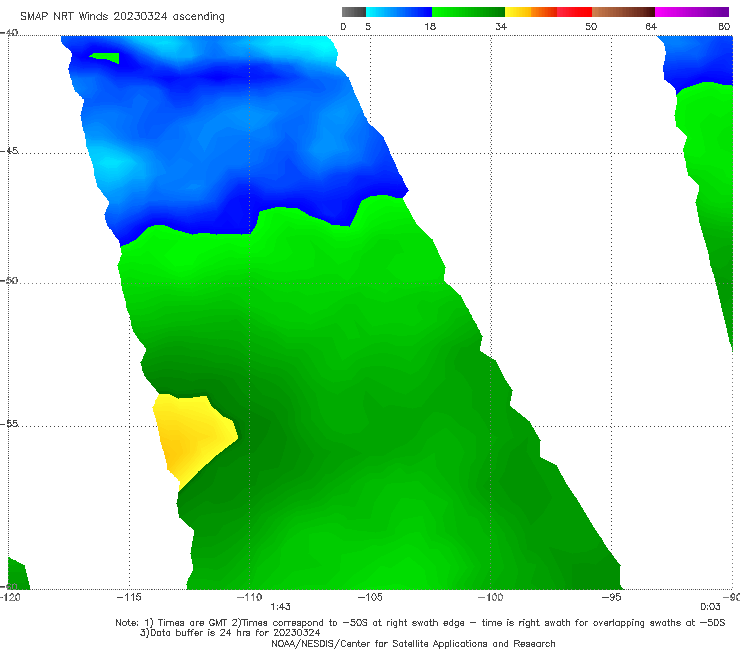Screen dimensions: 740x650
Task: Click the latitude label '-45'
Action: tap(9, 151)
